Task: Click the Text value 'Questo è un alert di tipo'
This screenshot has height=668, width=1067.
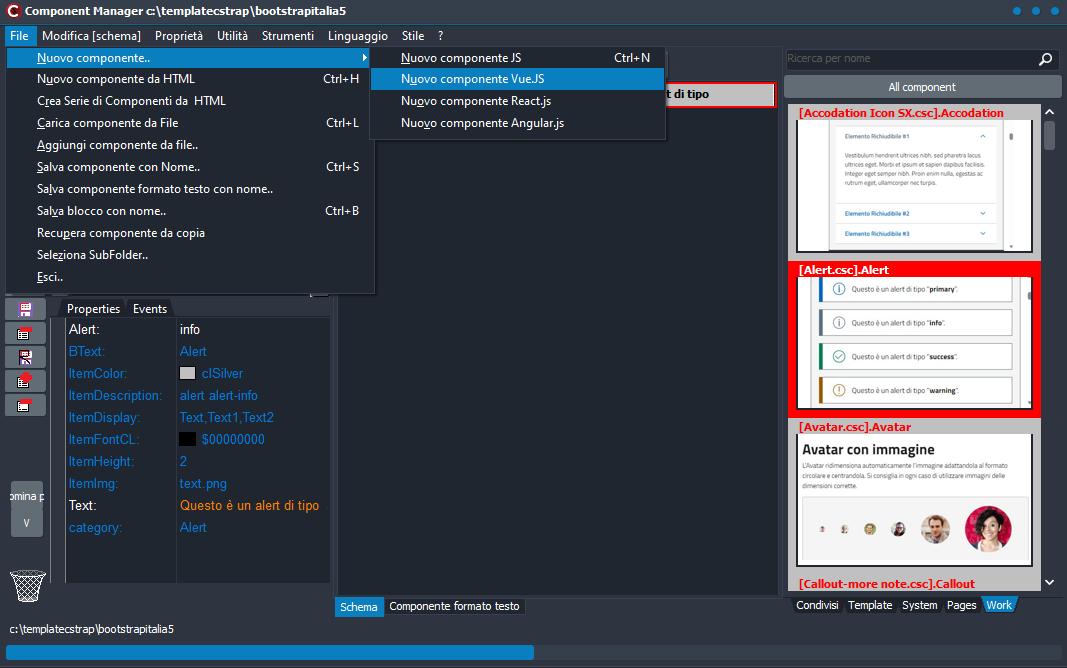Action: pos(249,505)
